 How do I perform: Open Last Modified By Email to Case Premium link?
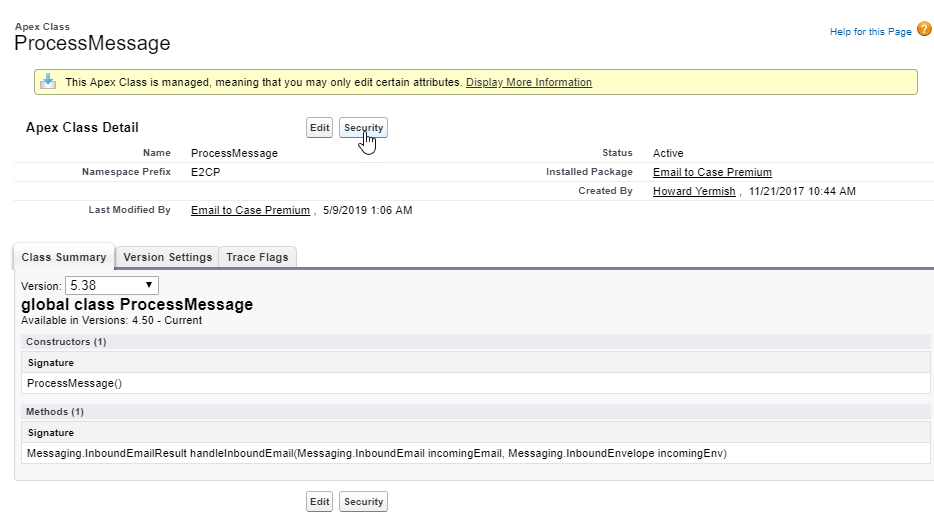click(250, 210)
